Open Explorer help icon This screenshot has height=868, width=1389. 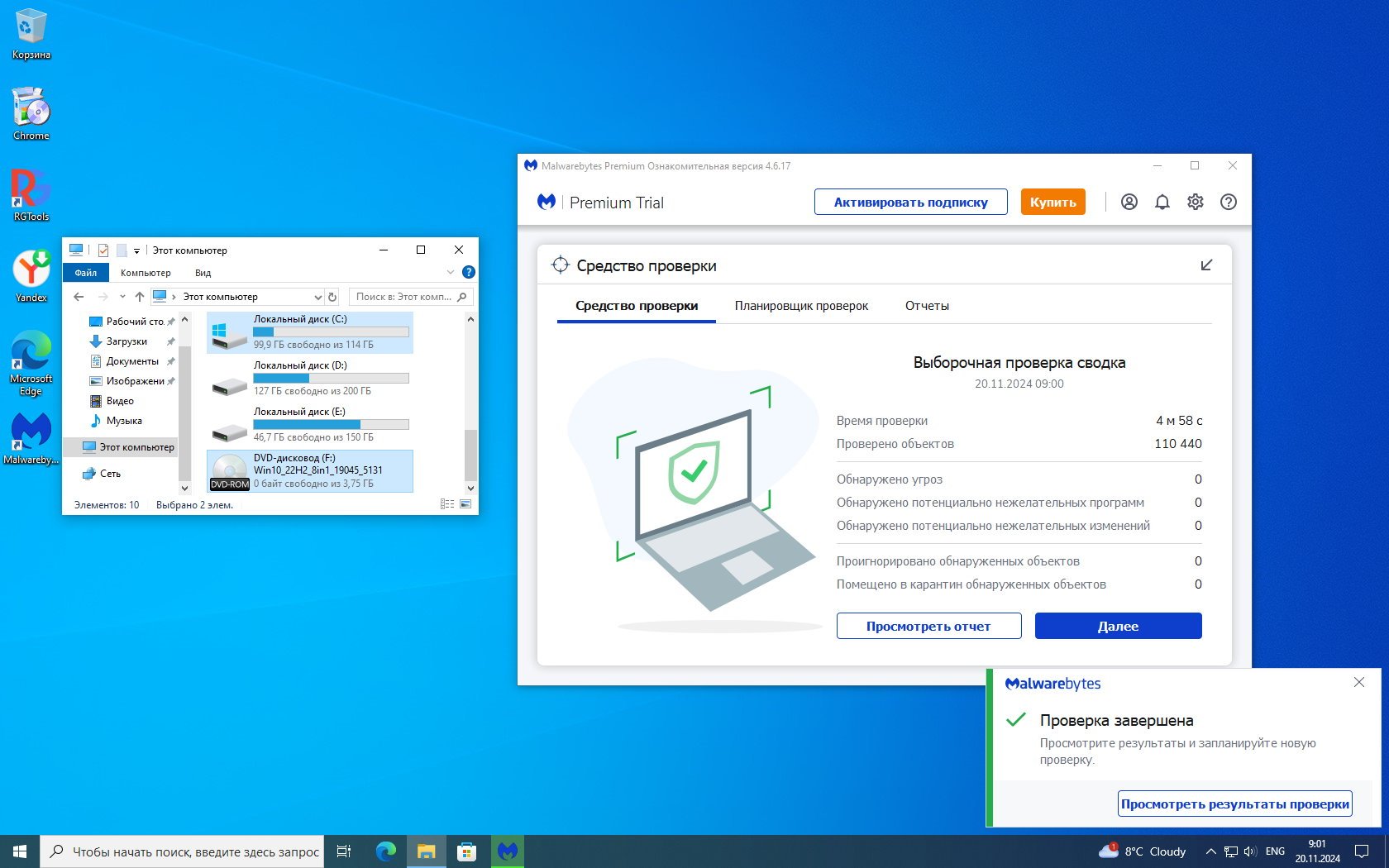(468, 272)
